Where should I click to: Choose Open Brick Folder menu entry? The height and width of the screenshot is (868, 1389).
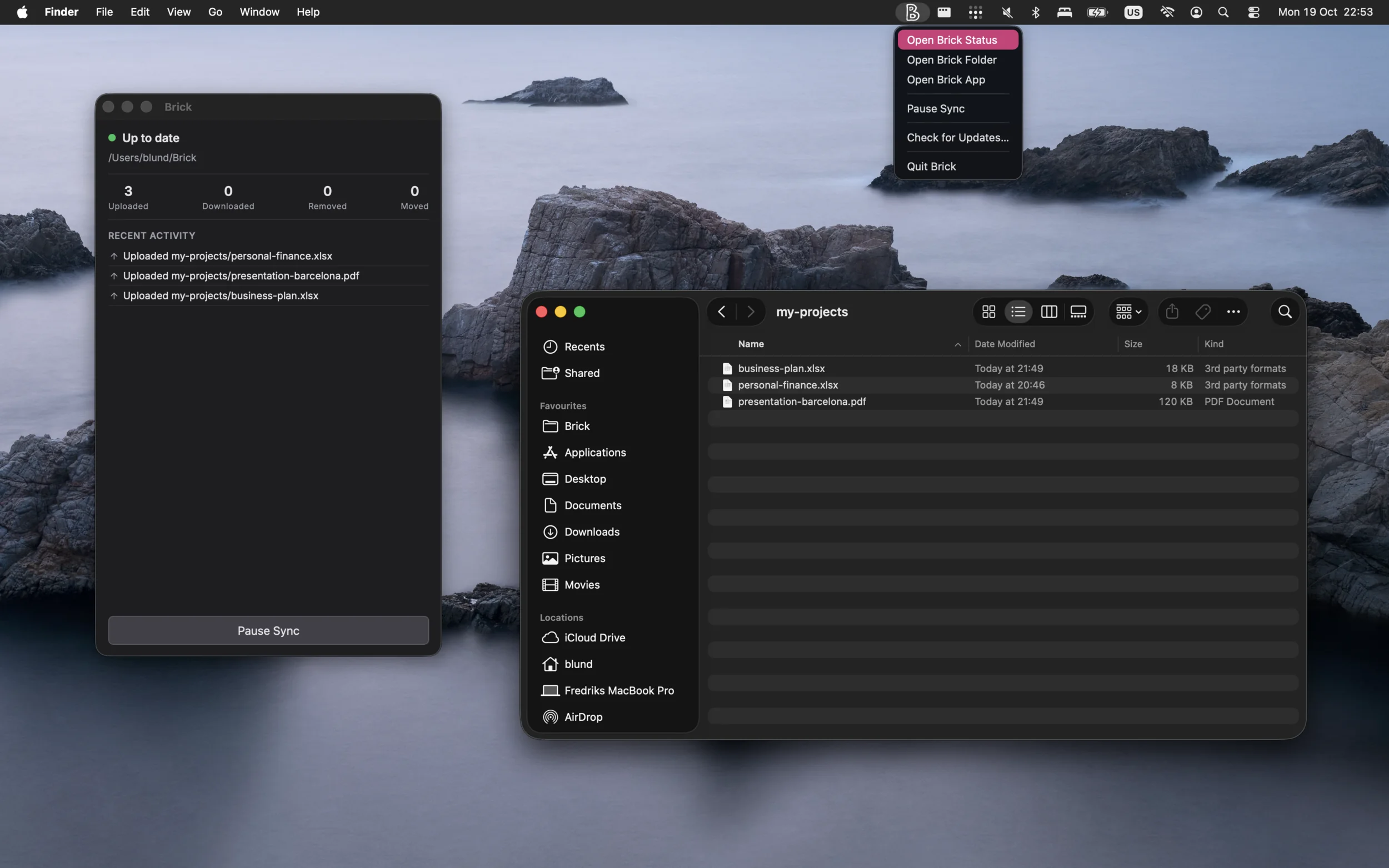point(957,60)
